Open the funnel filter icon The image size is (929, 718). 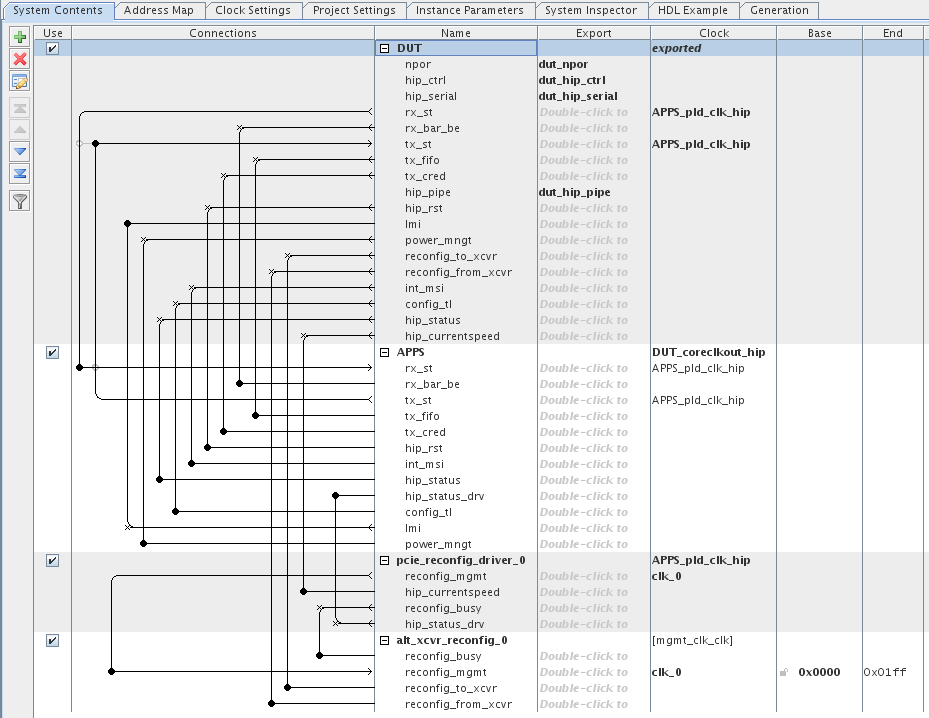click(19, 201)
